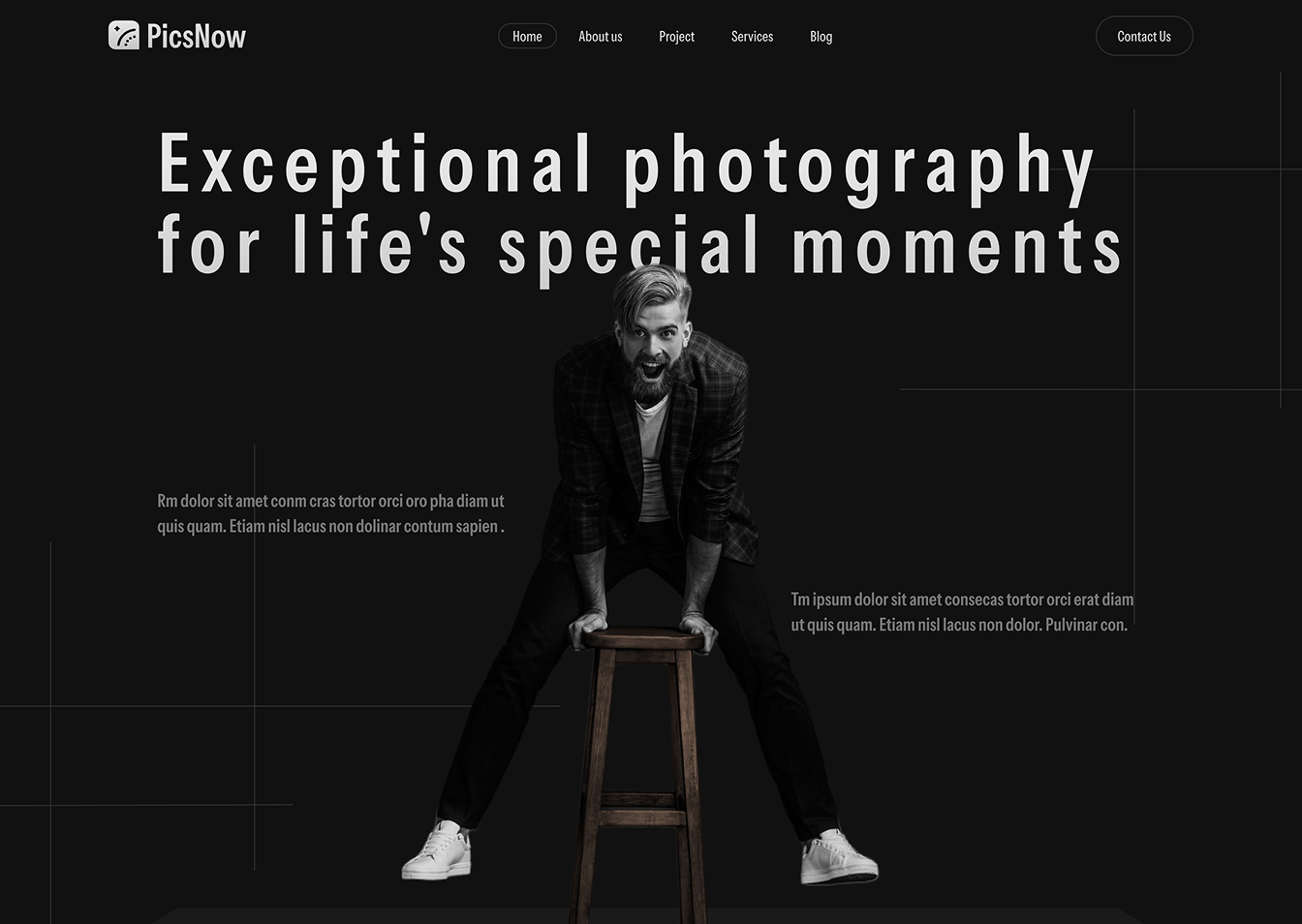This screenshot has width=1302, height=924.
Task: Open the About us page
Action: tap(601, 36)
